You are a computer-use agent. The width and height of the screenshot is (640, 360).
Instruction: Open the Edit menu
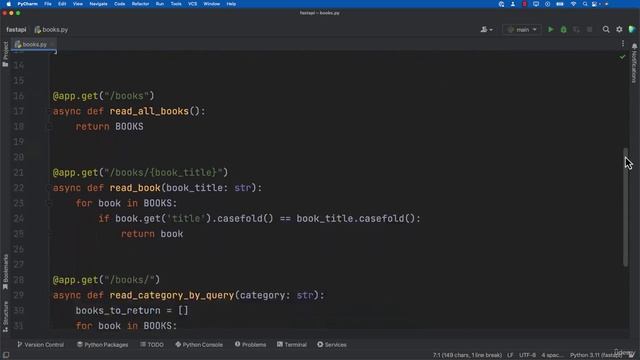coord(62,4)
